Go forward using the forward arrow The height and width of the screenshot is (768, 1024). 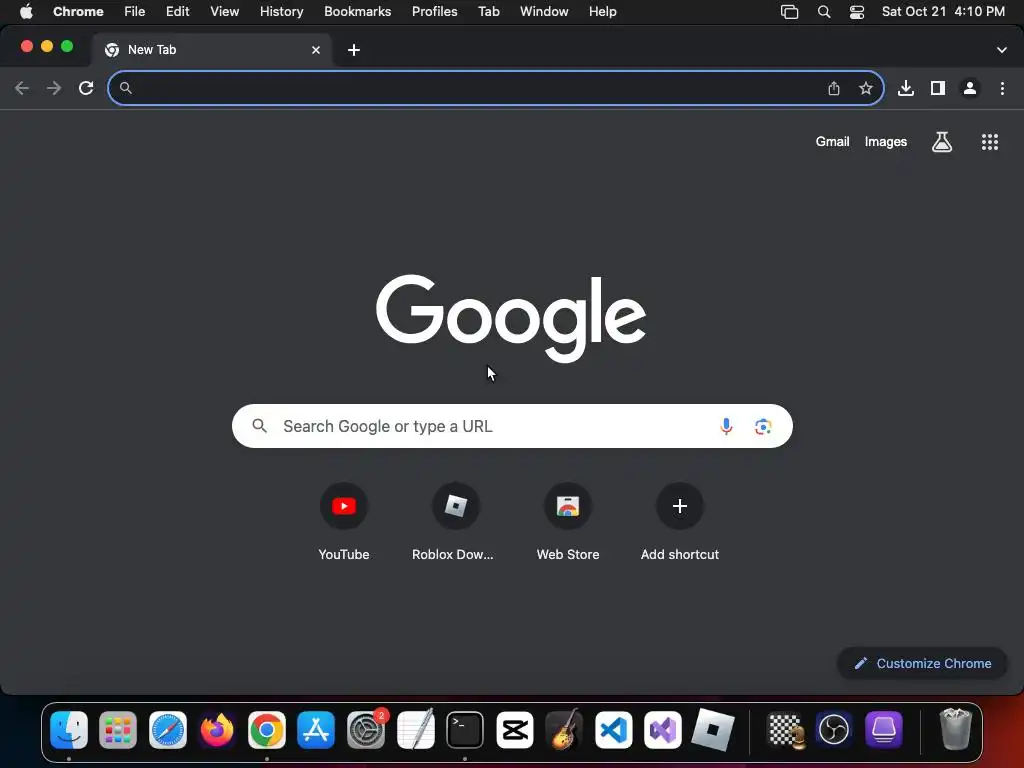pos(54,88)
